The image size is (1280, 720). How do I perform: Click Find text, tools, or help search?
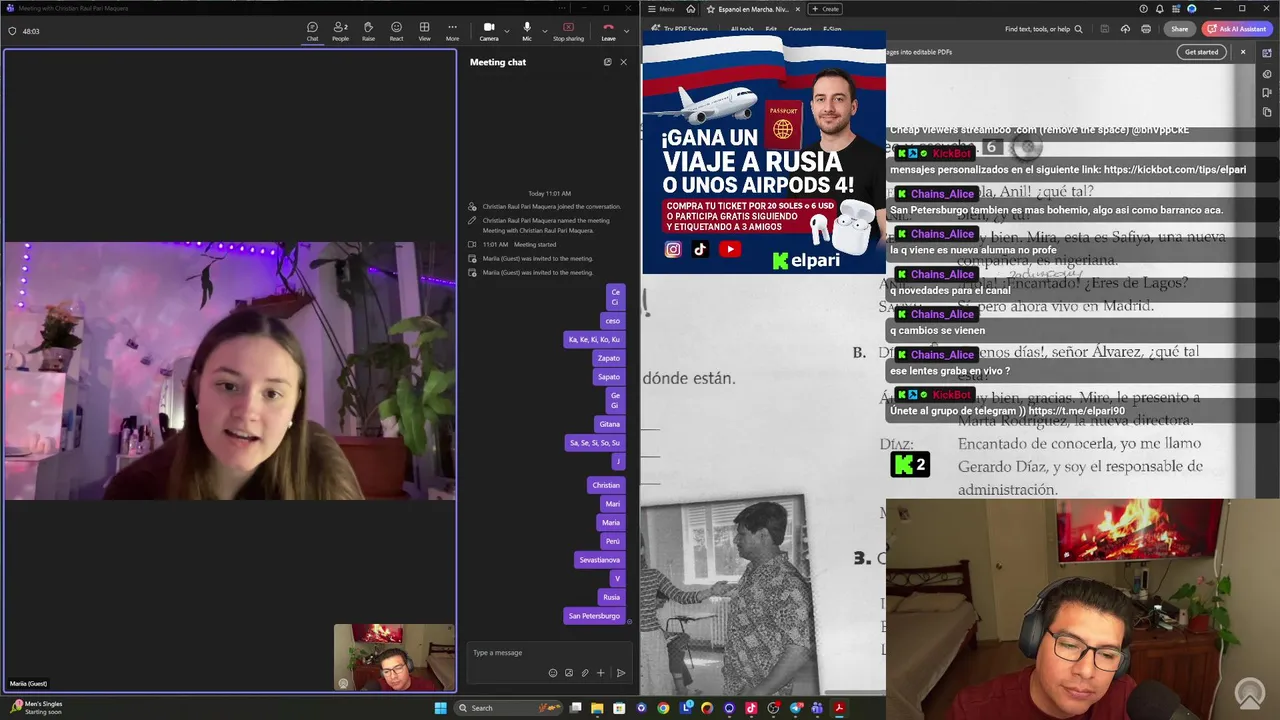pos(1044,29)
